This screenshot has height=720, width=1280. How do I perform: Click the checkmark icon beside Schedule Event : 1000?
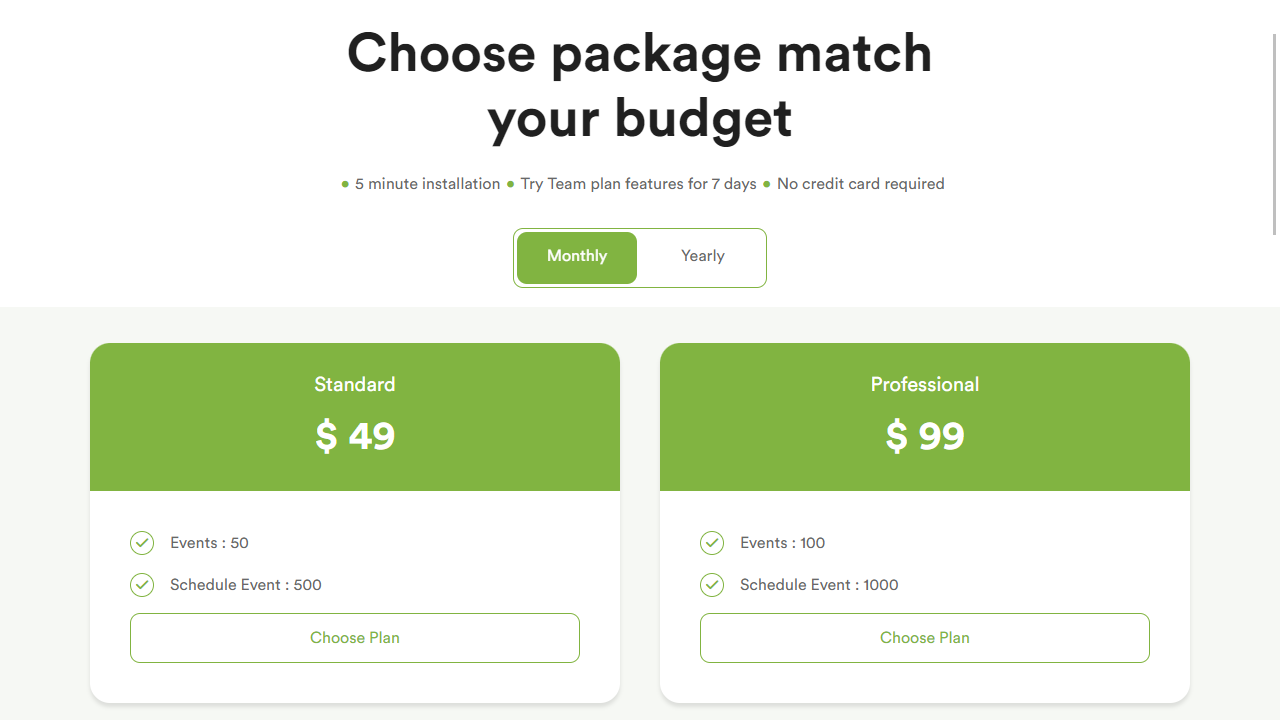pos(712,585)
